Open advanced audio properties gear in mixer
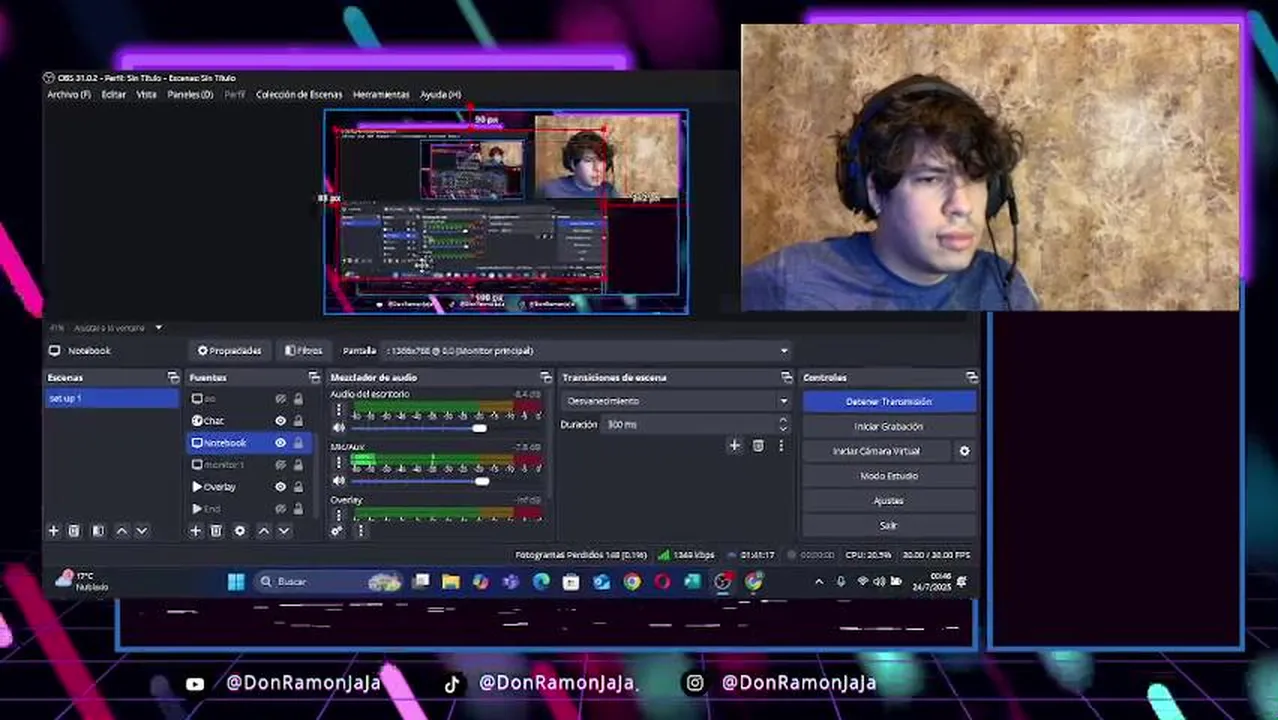 (337, 531)
